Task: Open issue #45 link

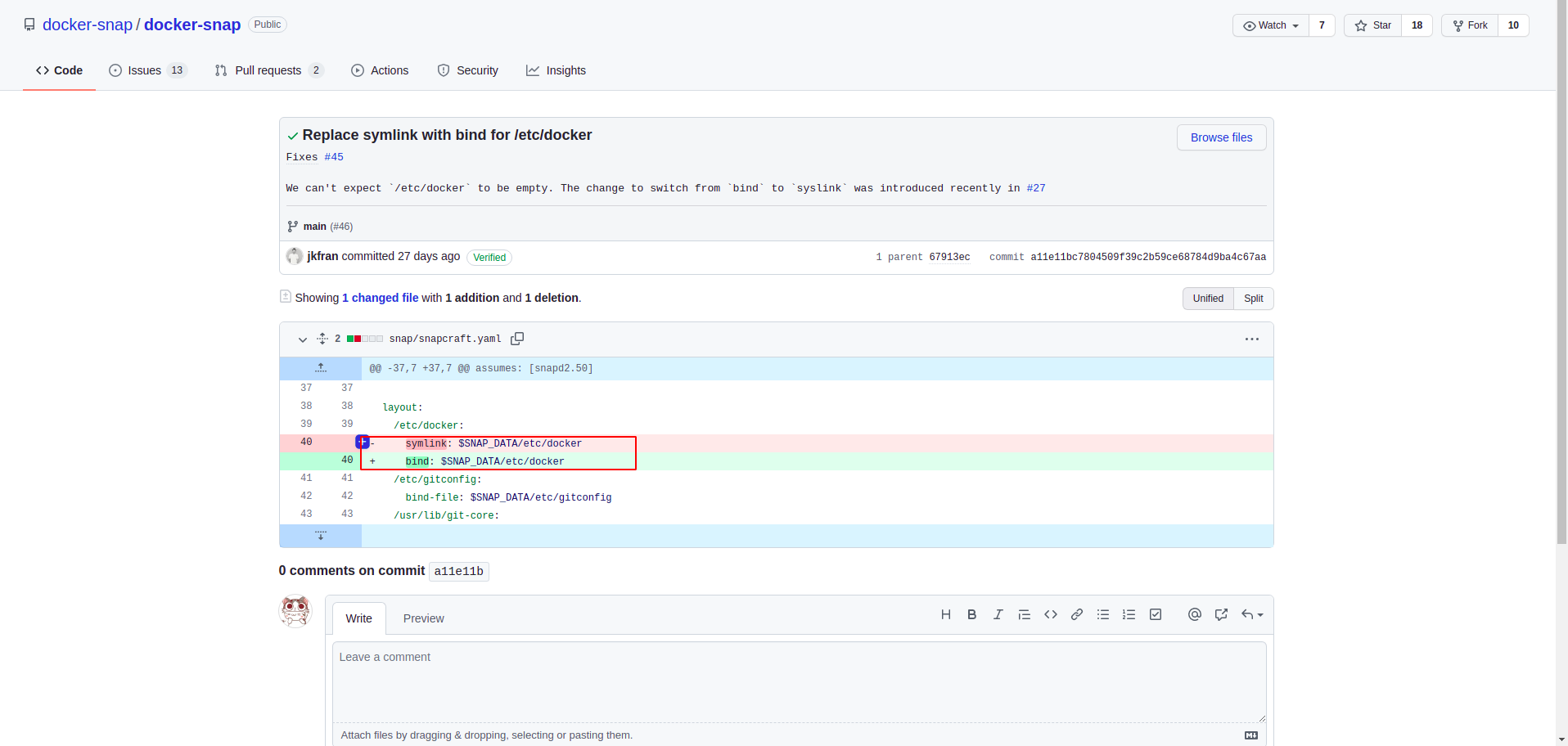Action: pos(334,157)
